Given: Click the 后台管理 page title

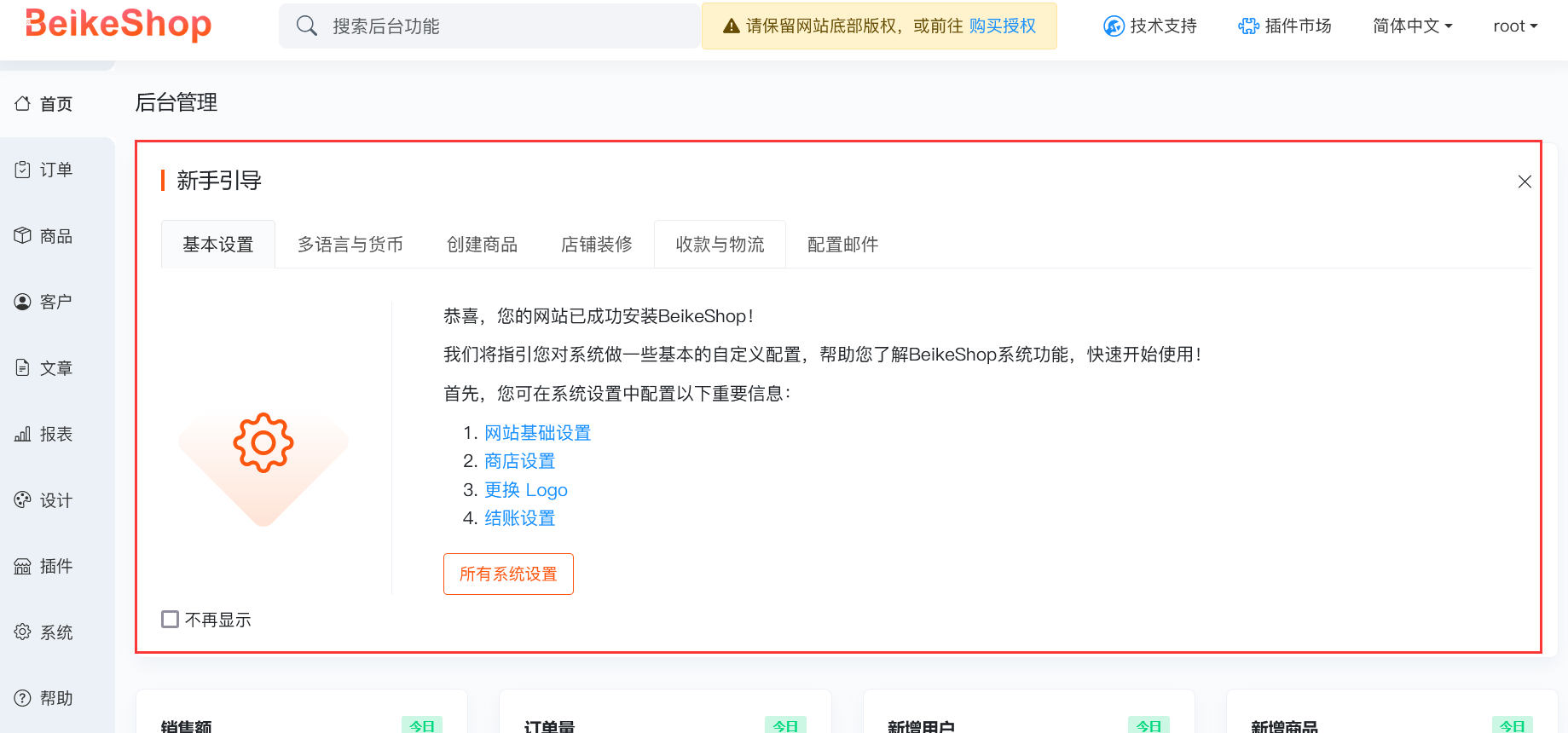Looking at the screenshot, I should (176, 102).
